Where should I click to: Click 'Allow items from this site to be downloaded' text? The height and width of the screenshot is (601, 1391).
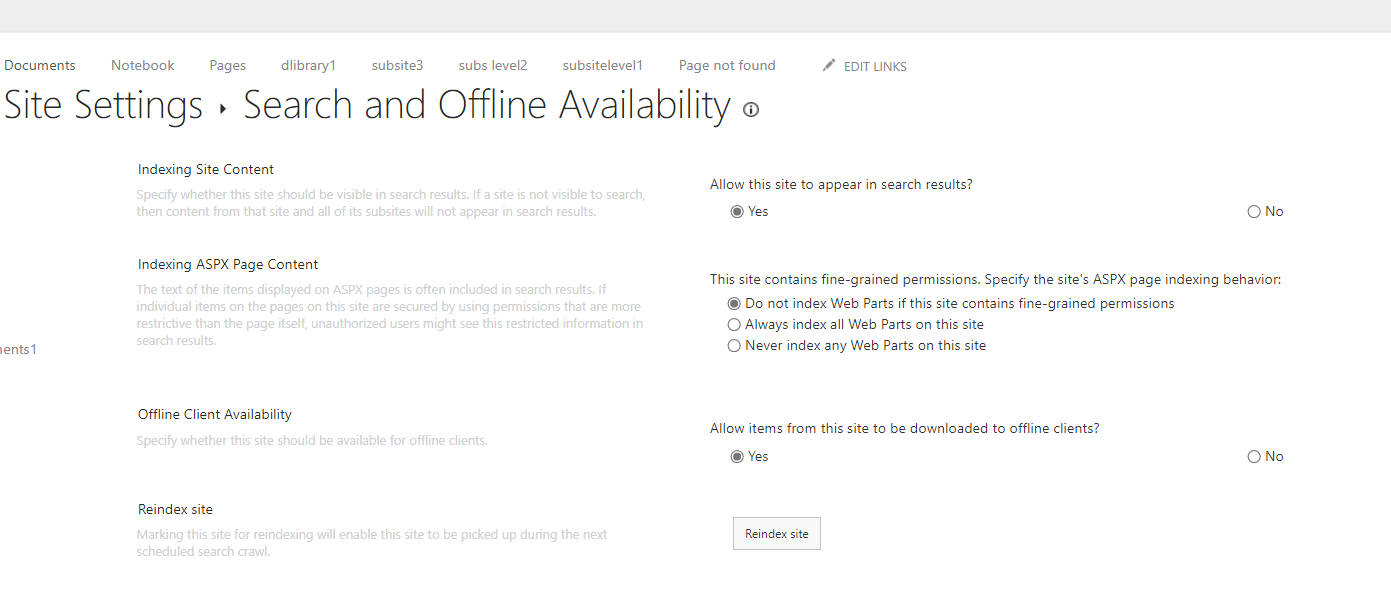click(x=905, y=429)
